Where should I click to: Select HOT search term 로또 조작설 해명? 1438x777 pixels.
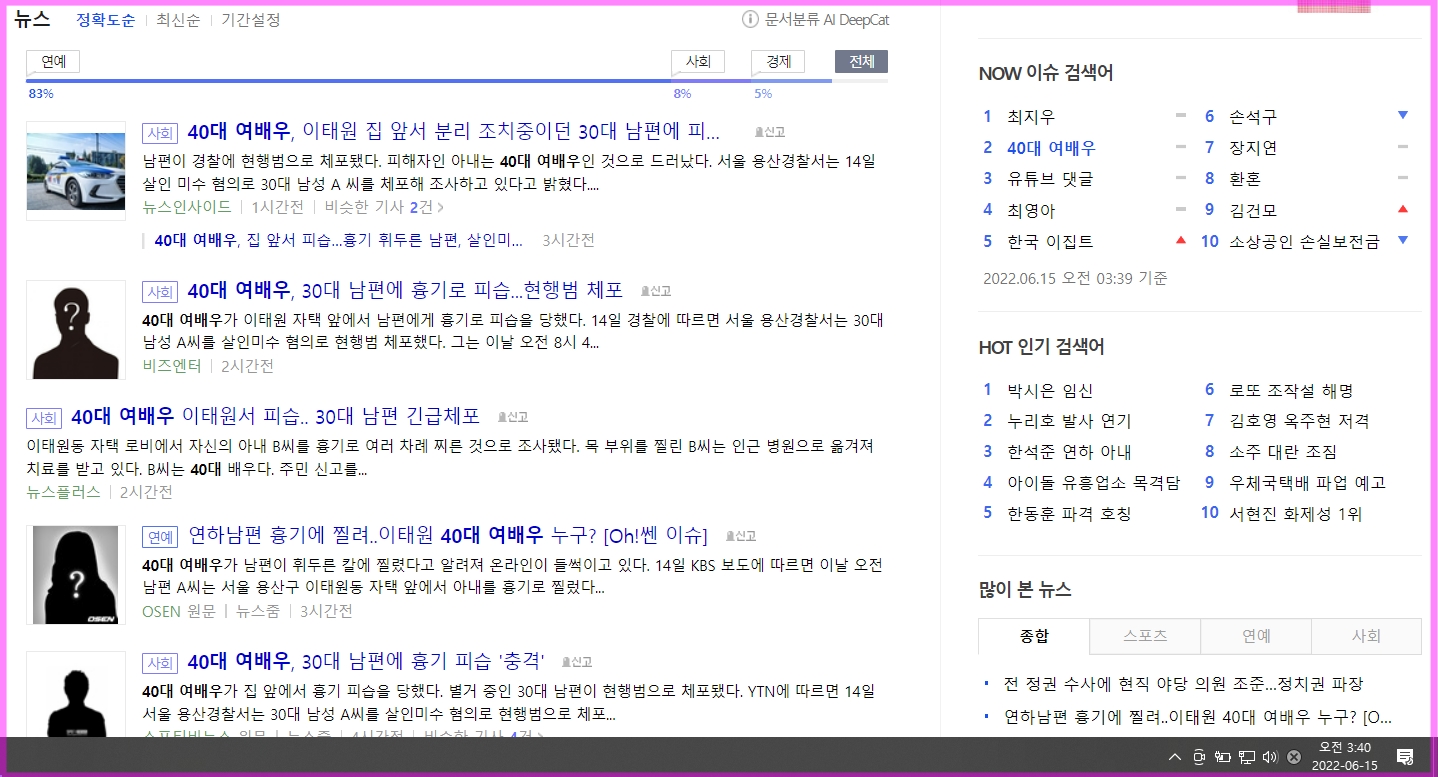[x=1291, y=391]
